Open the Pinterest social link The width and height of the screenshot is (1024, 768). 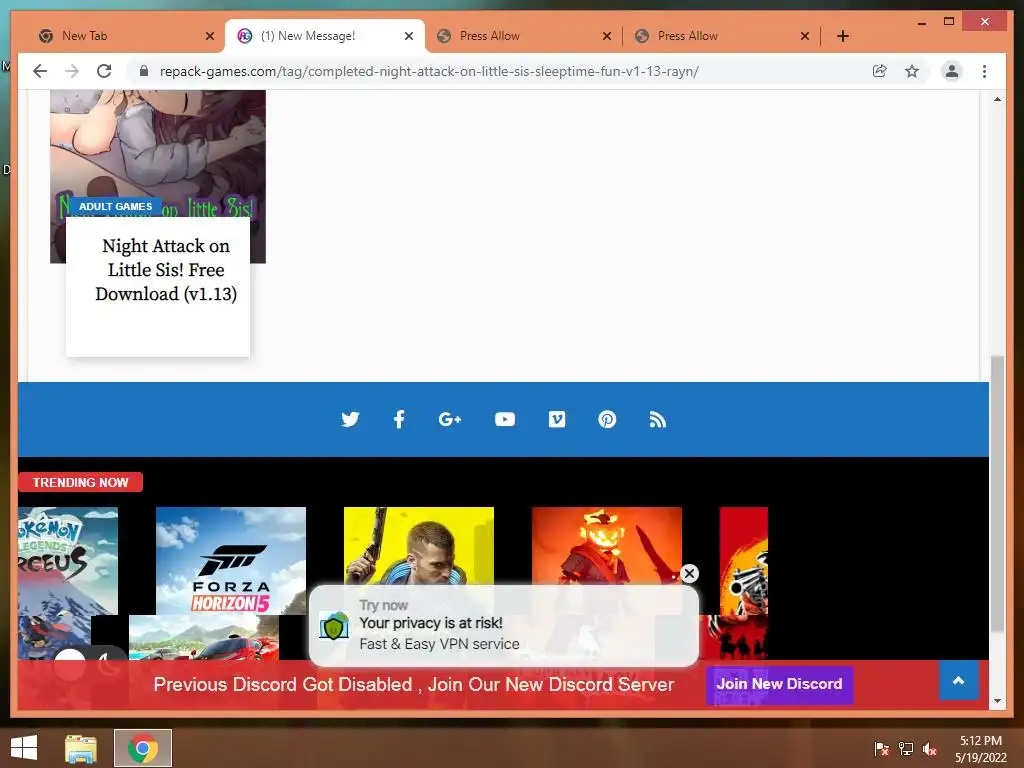click(607, 419)
